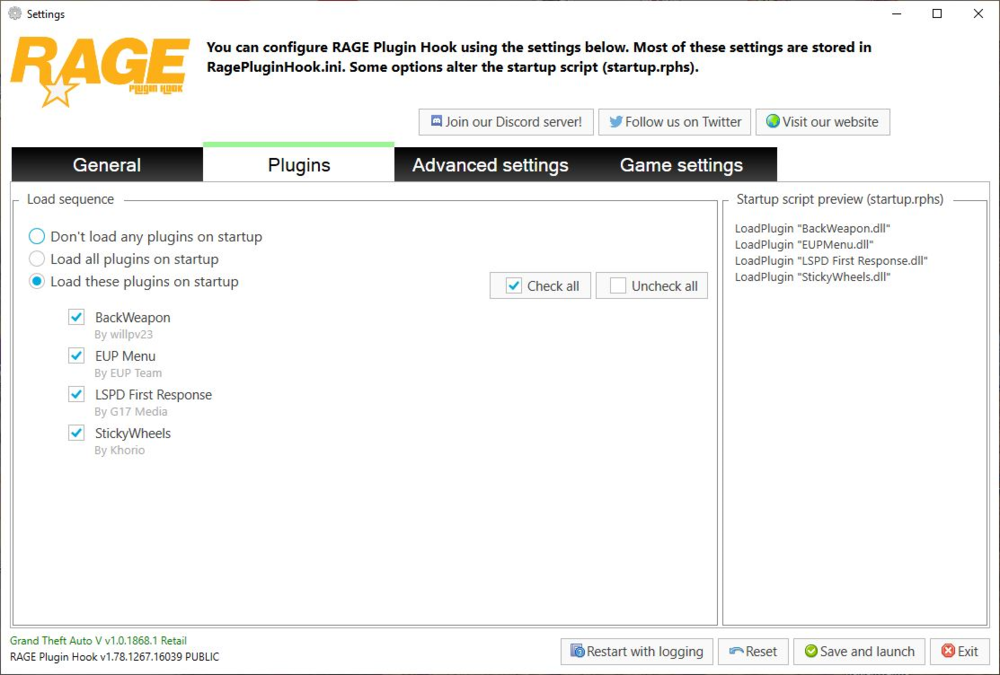Click the camera icon on Restart with logging
Screen dimensions: 1000x675
pos(577,651)
